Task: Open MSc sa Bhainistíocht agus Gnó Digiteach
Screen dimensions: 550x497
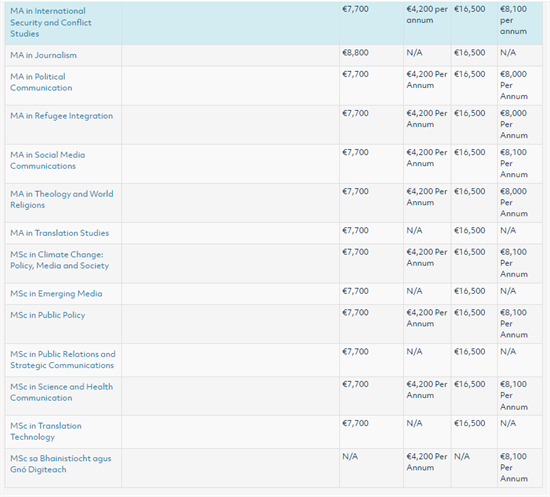Action: pos(60,464)
